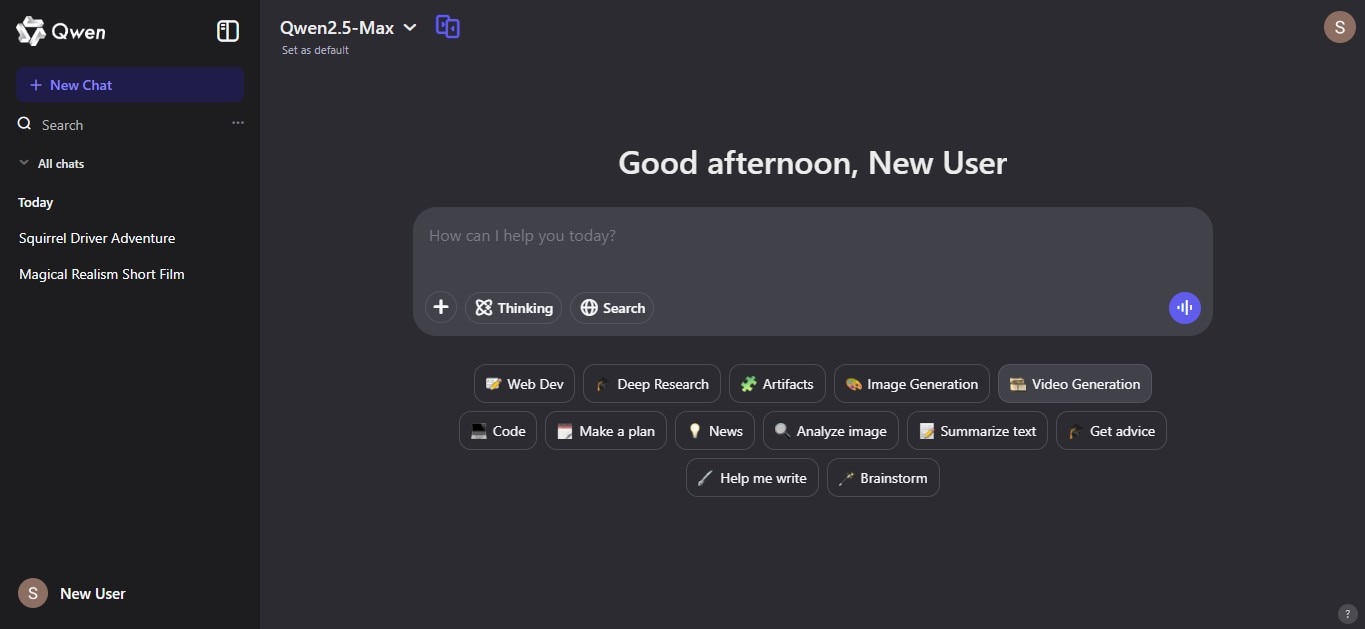Select the Make a plan chip

click(606, 431)
